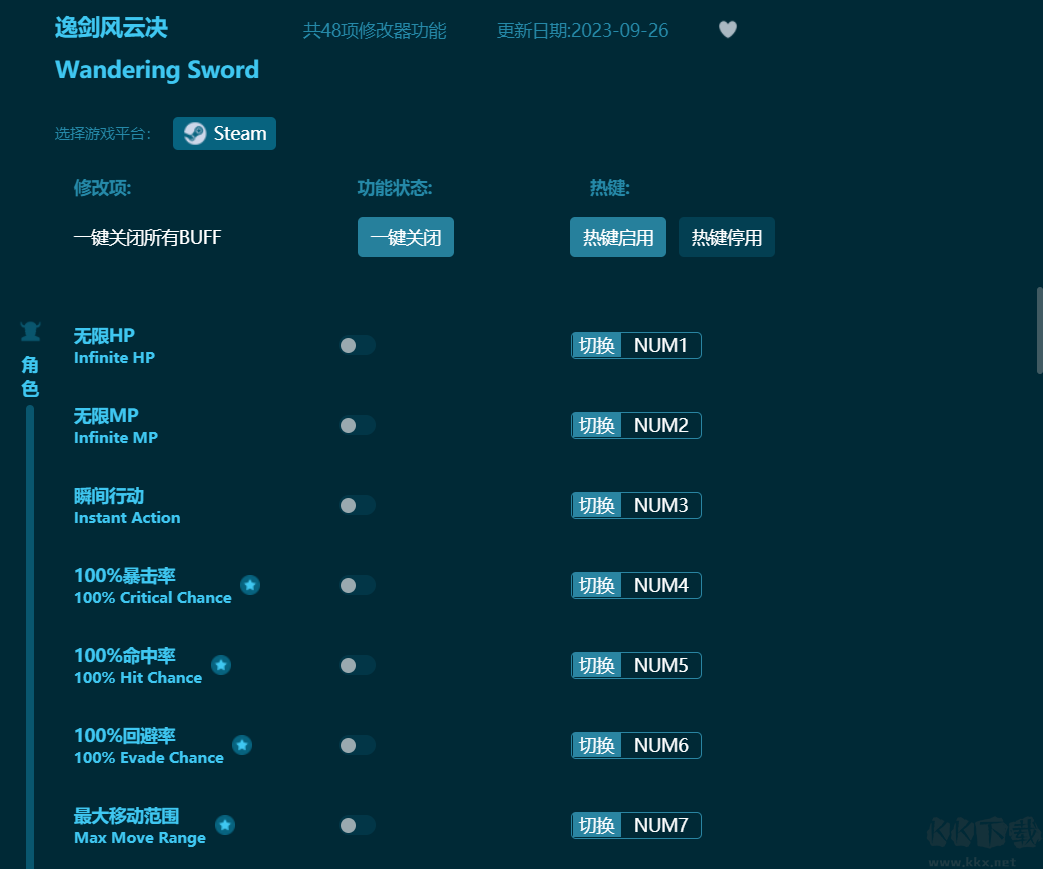1043x869 pixels.
Task: Turn on 100% Evade Chance switch
Action: pyautogui.click(x=357, y=745)
